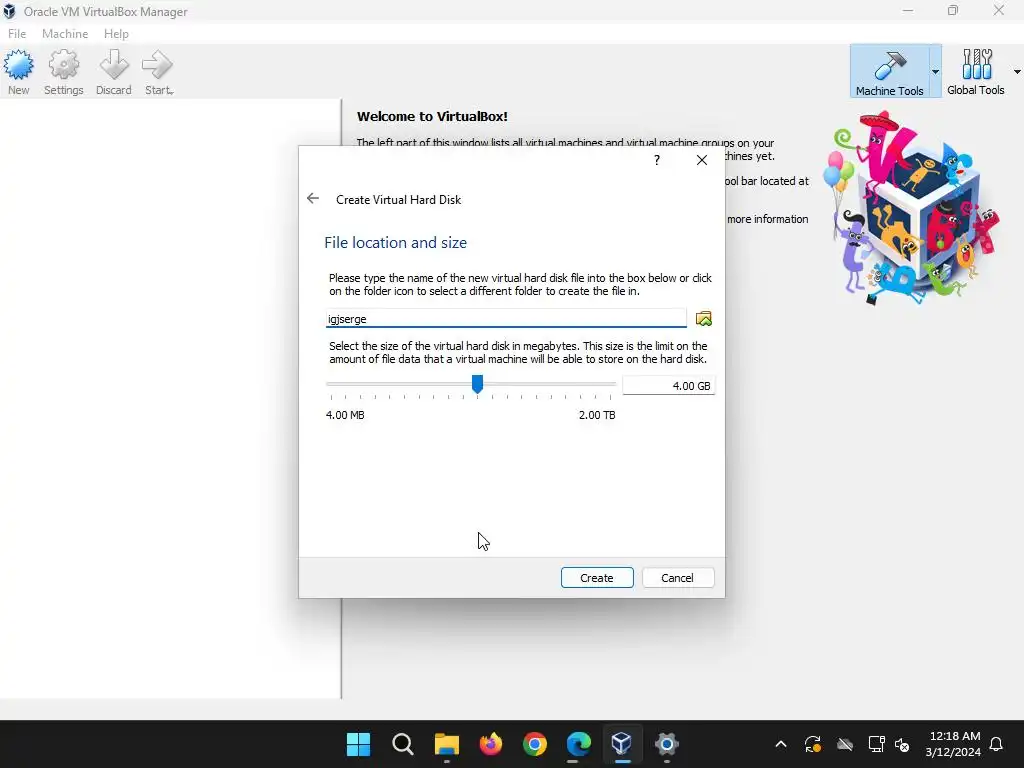Open the Settings gear in the taskbar
This screenshot has height=768, width=1024.
click(667, 744)
